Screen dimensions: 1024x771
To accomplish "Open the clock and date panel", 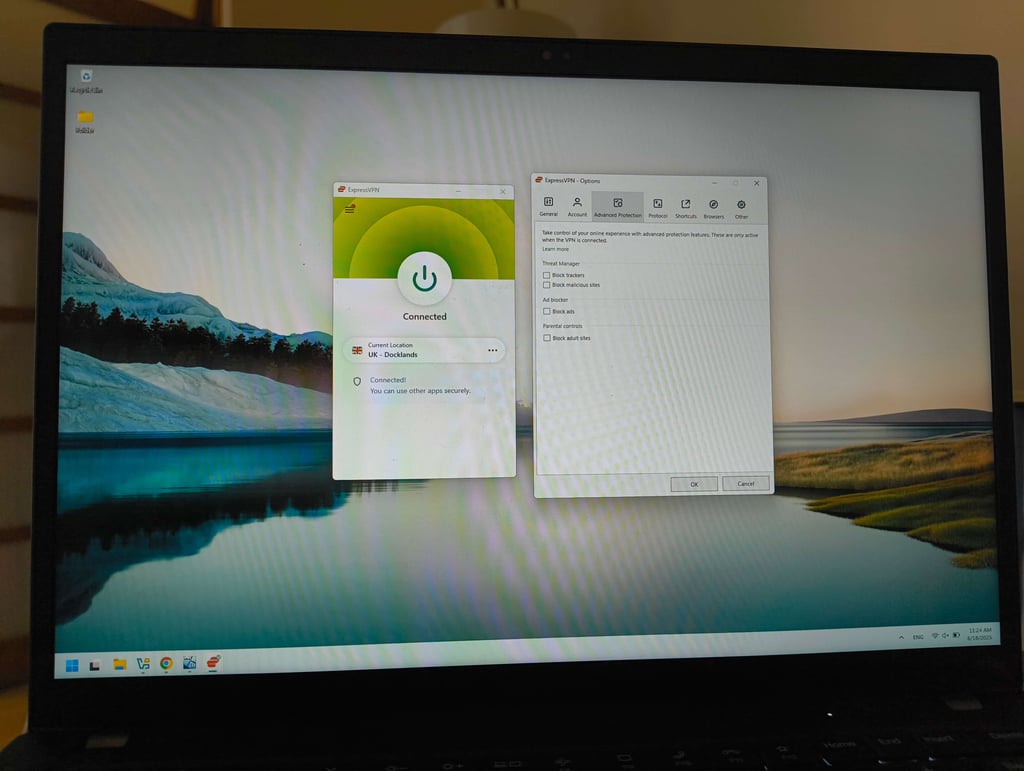I will pyautogui.click(x=980, y=634).
